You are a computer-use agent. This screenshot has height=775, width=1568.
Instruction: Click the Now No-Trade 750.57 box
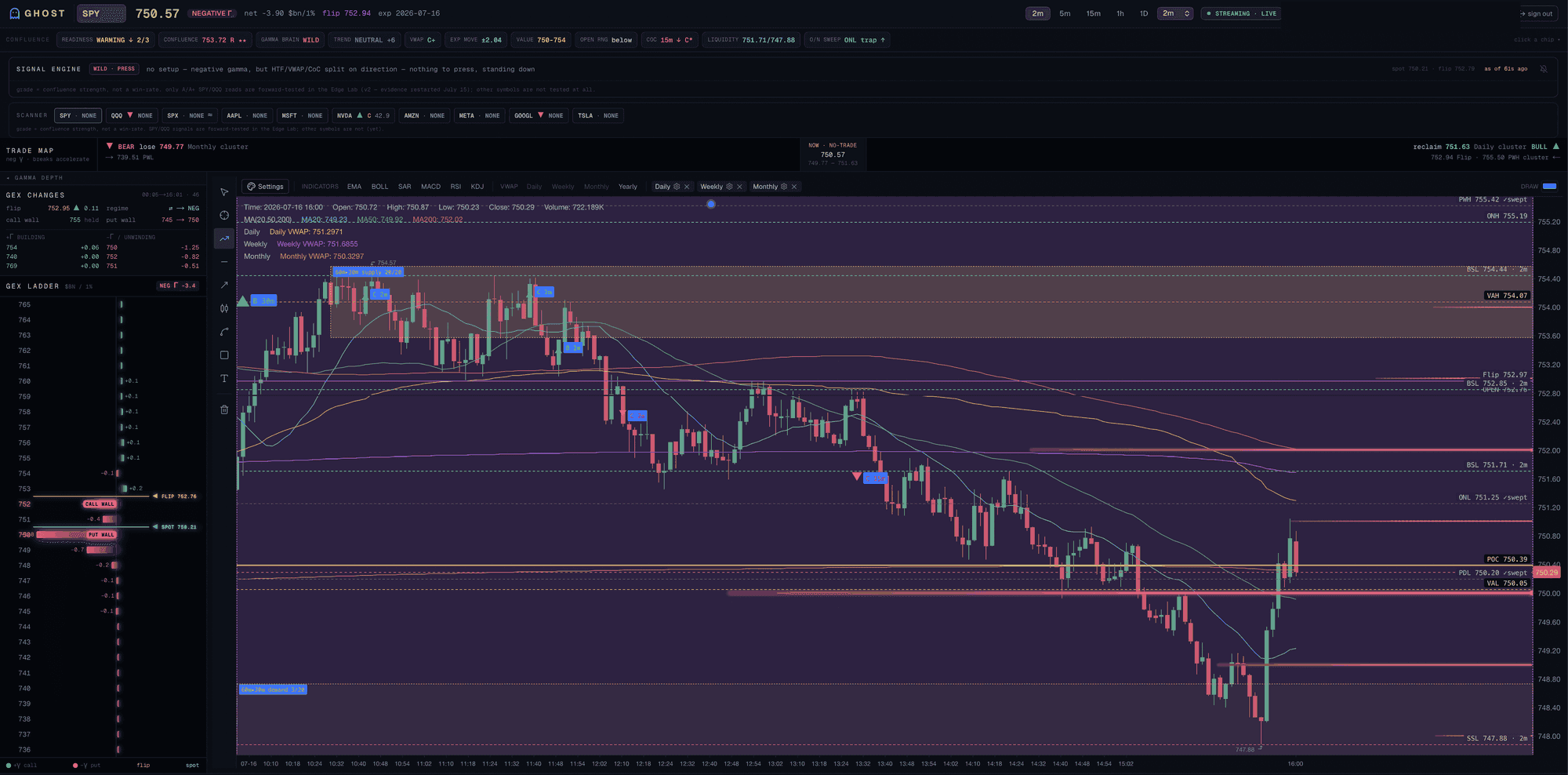point(833,154)
